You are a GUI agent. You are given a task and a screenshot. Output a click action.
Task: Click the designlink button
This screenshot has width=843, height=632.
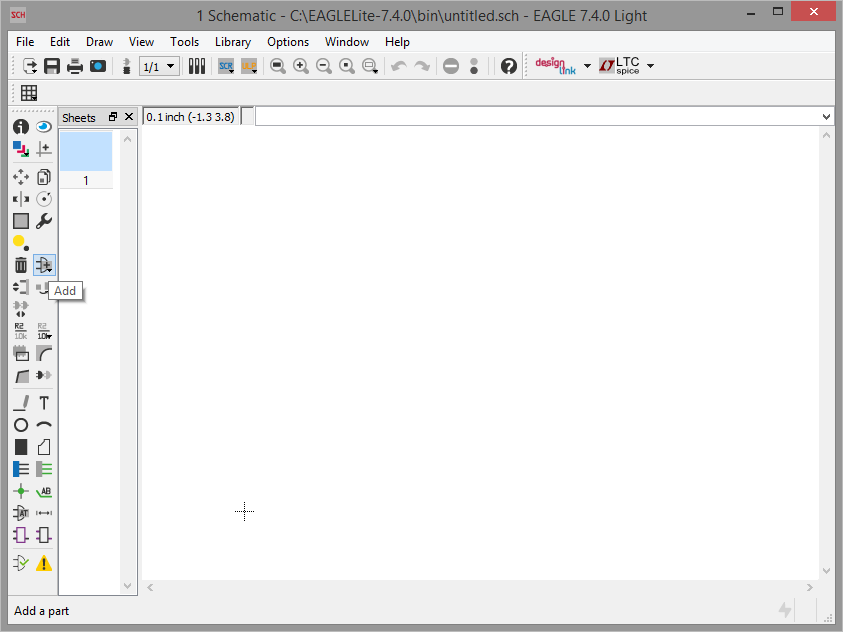click(555, 66)
